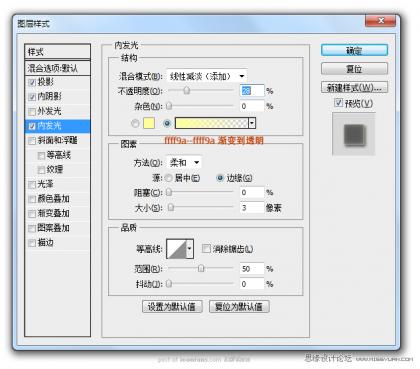Click the layer style preview thumbnail

click(x=354, y=134)
